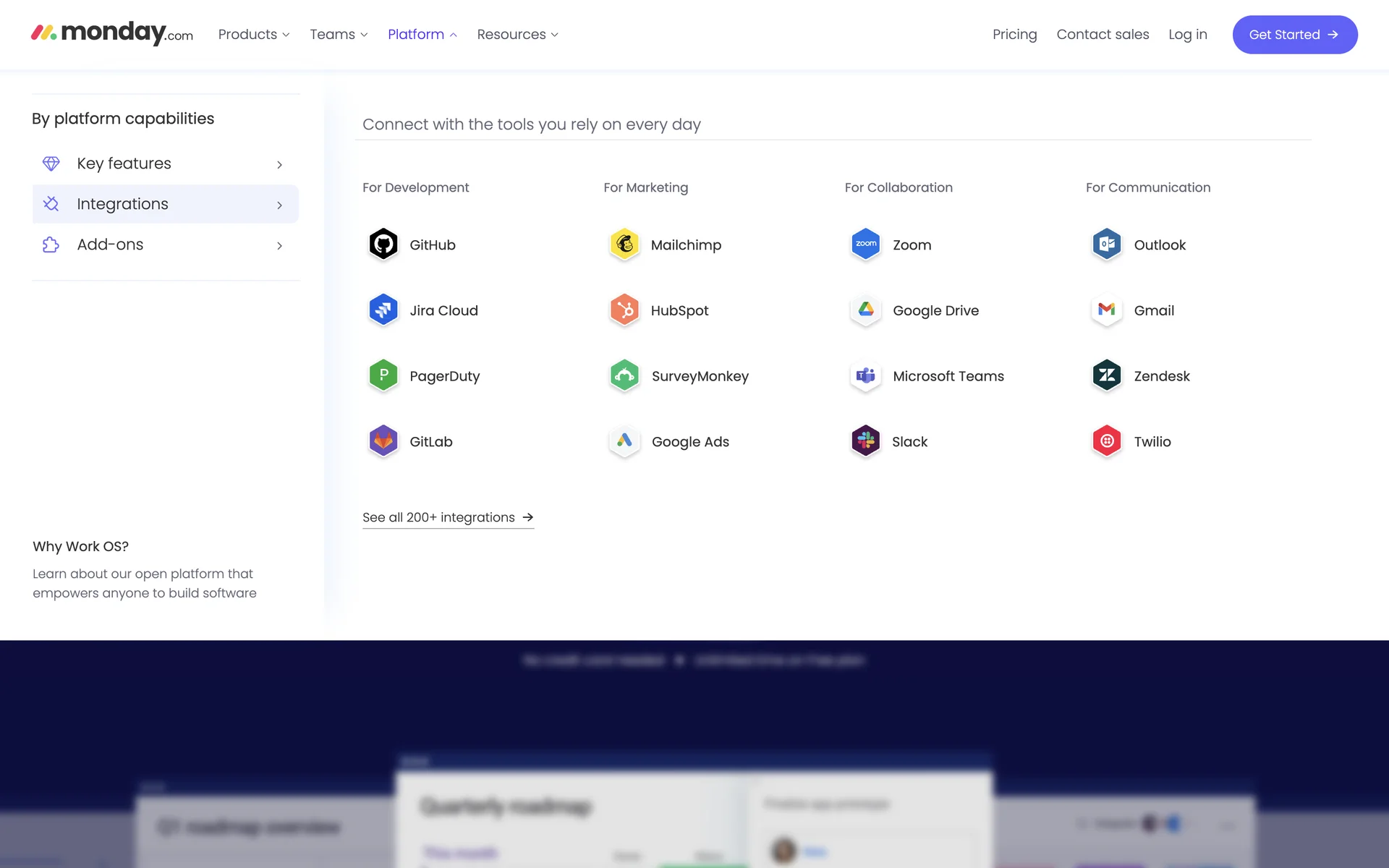Collapse the Platform menu
Screen dimensions: 1389x868
422,35
